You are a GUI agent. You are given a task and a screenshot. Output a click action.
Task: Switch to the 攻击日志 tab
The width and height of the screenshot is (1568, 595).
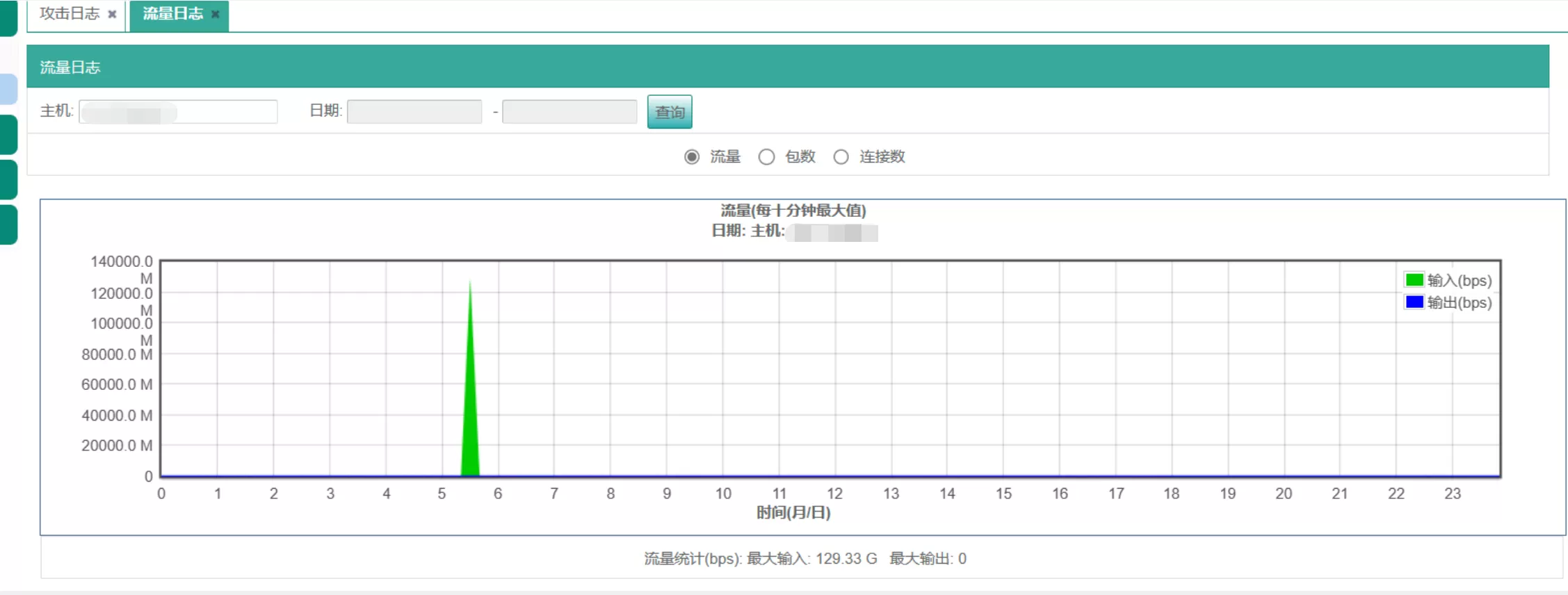click(70, 14)
